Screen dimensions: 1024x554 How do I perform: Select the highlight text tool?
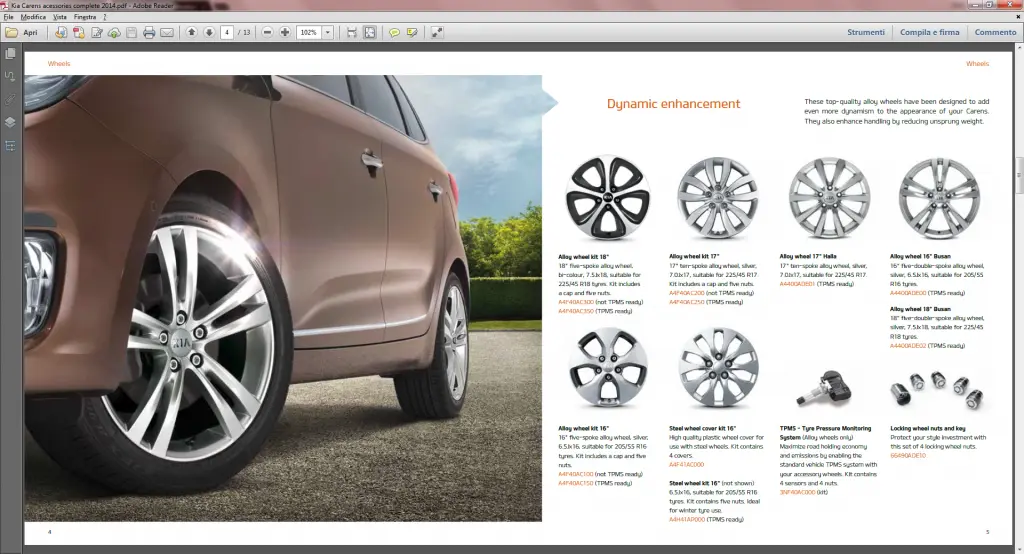(412, 32)
